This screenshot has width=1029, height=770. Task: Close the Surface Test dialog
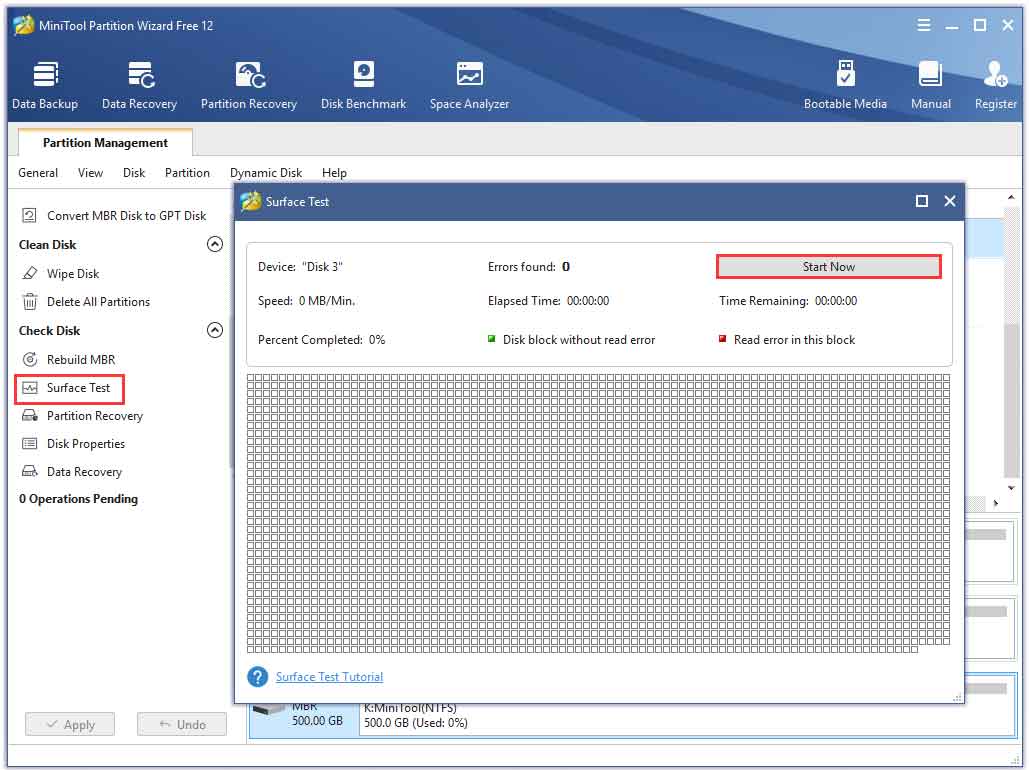click(949, 201)
